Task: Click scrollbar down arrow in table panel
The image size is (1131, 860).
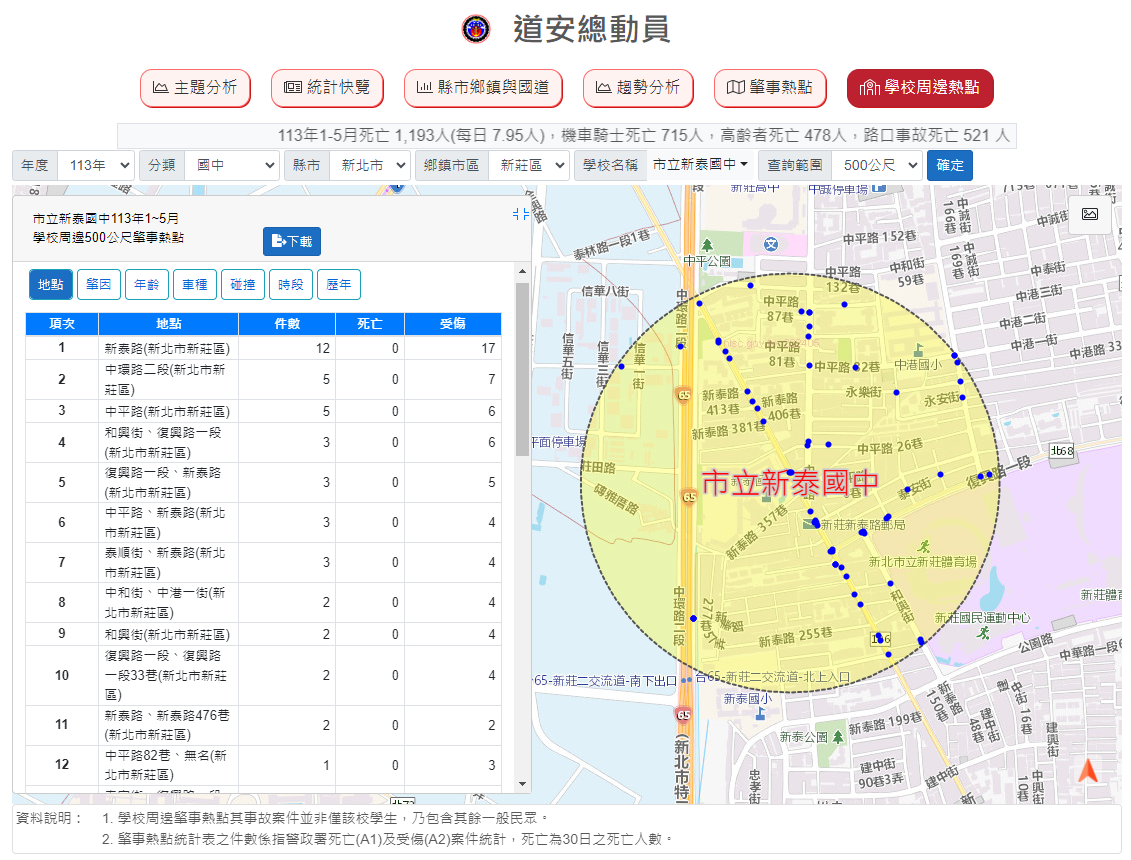Action: coord(522,784)
